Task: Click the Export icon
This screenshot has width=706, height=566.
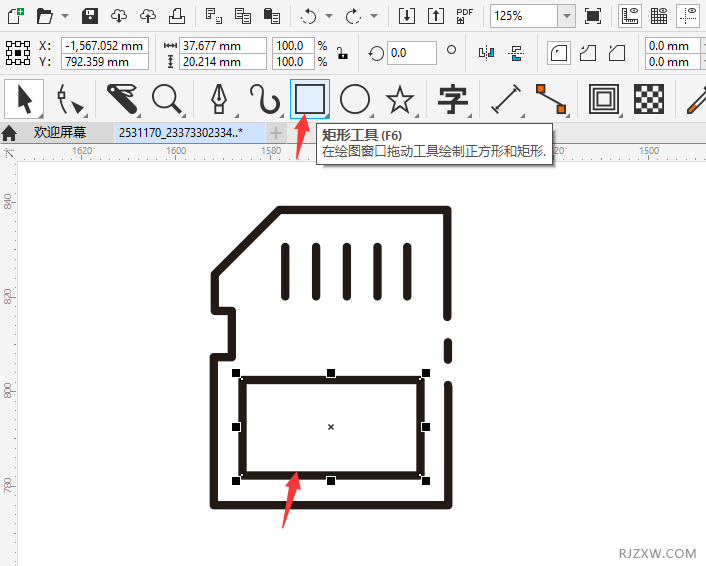Action: coord(435,16)
